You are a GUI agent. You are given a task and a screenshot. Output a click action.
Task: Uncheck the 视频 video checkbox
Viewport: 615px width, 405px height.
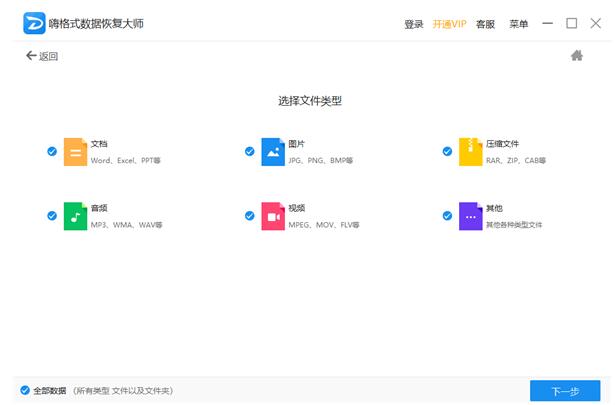[249, 216]
